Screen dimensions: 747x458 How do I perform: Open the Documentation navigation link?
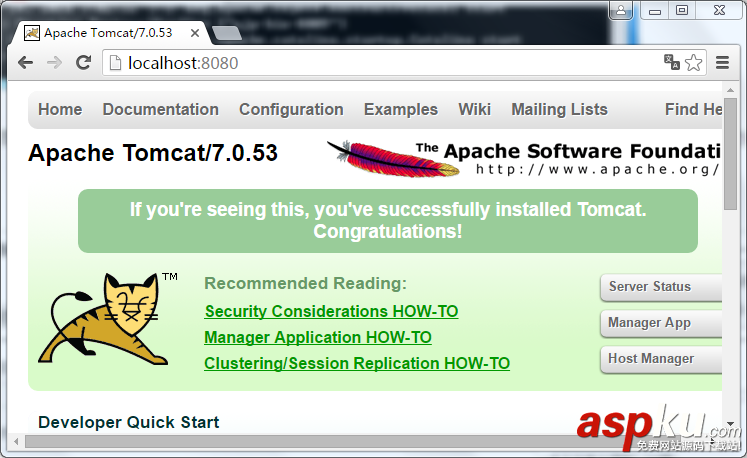coord(161,110)
